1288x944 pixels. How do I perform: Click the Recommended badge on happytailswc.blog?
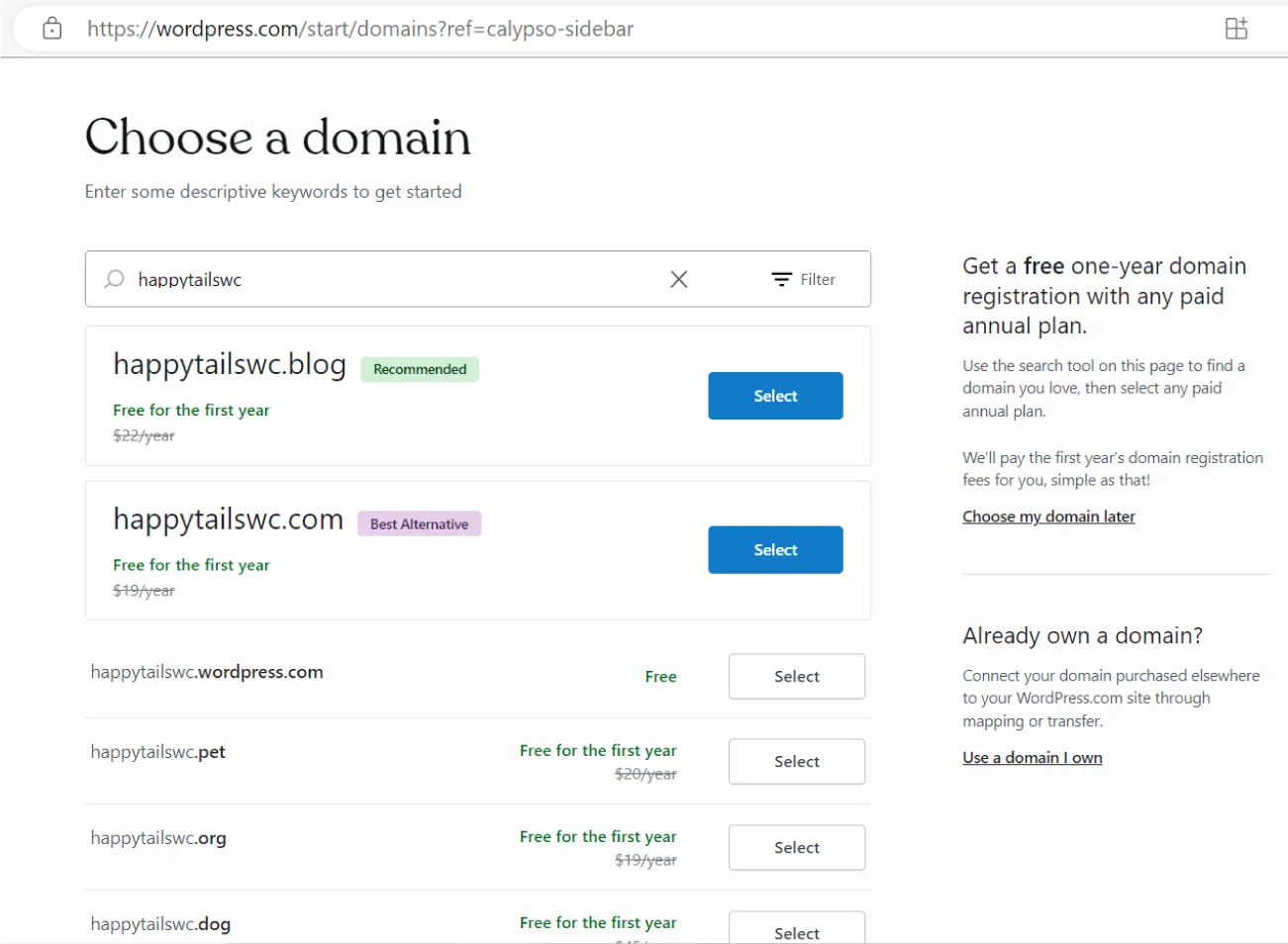pos(420,368)
